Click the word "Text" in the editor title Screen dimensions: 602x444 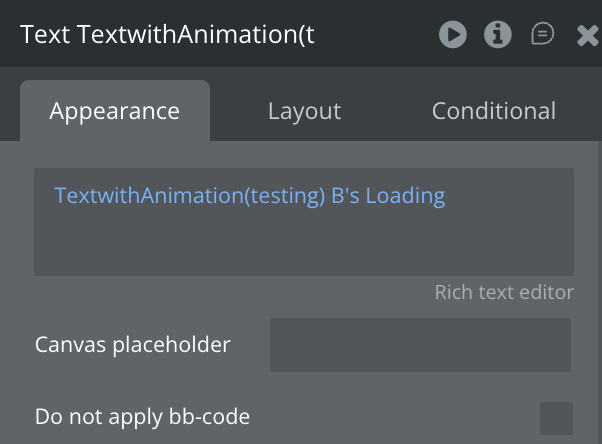click(44, 35)
